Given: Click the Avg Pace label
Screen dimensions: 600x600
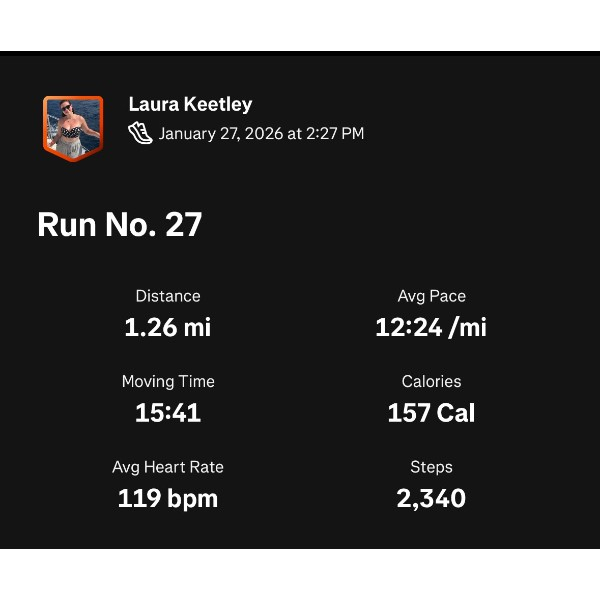Looking at the screenshot, I should pos(431,296).
